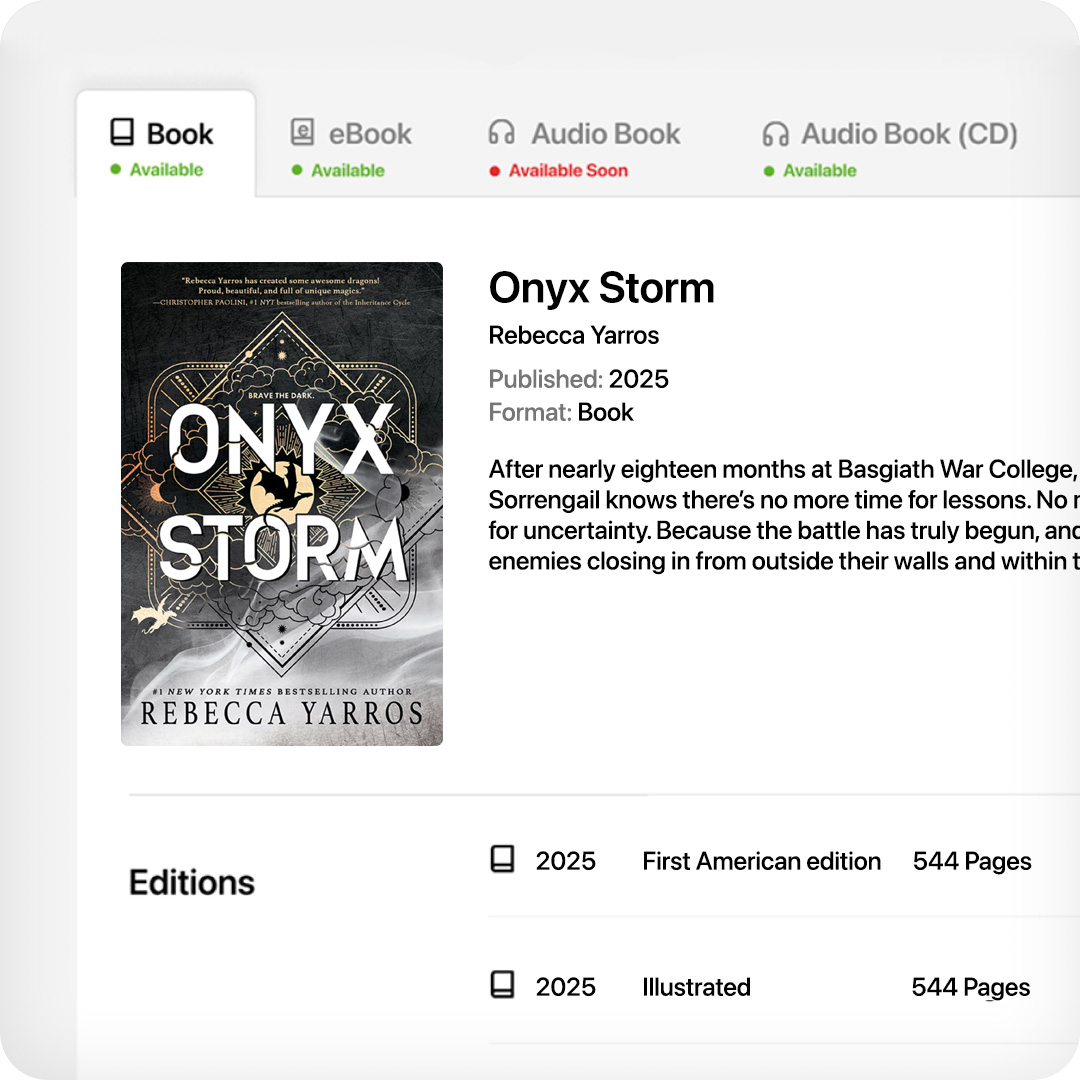The height and width of the screenshot is (1080, 1080).
Task: Choose the Illustrated edition row
Action: 784,987
